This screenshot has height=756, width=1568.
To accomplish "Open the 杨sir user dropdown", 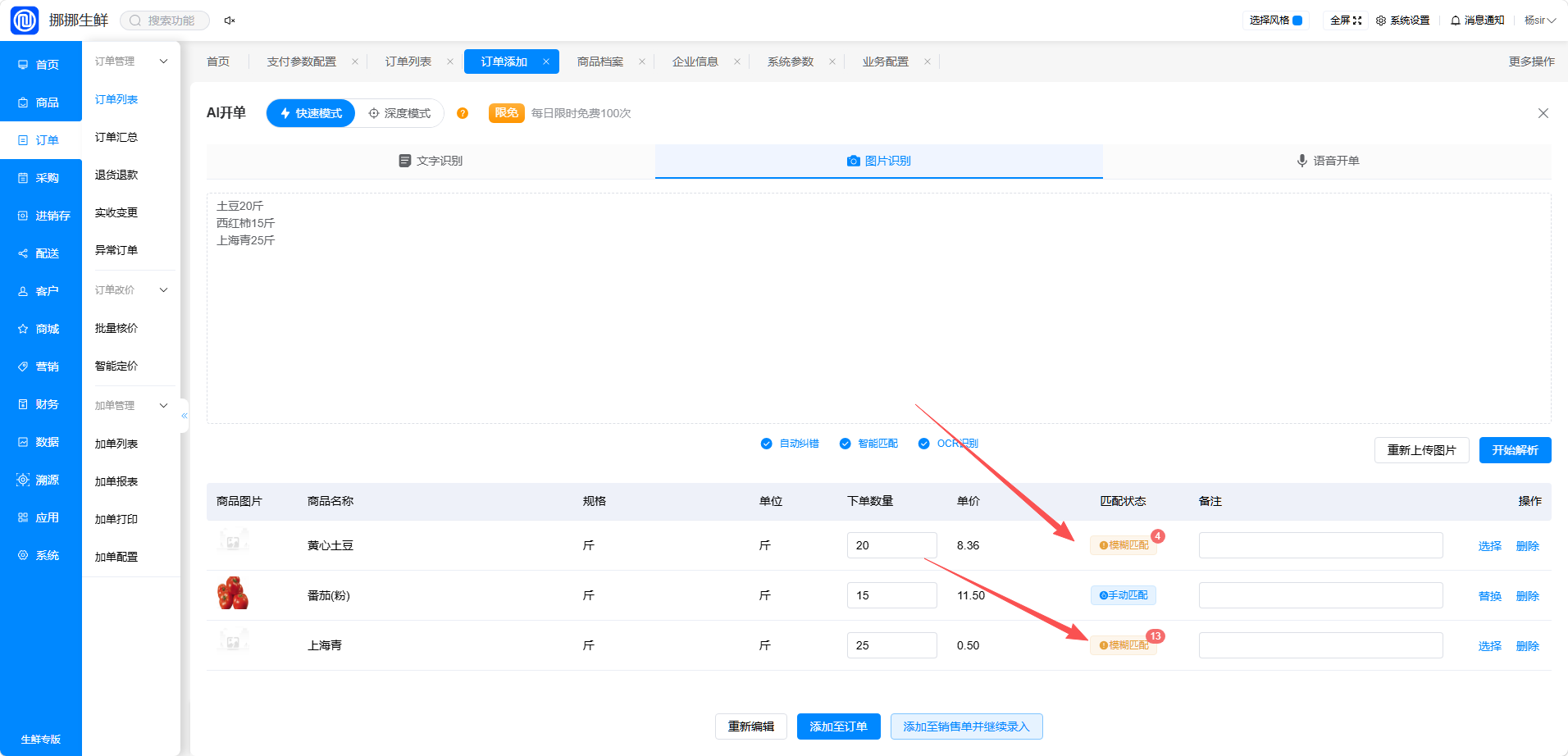I will (1540, 20).
